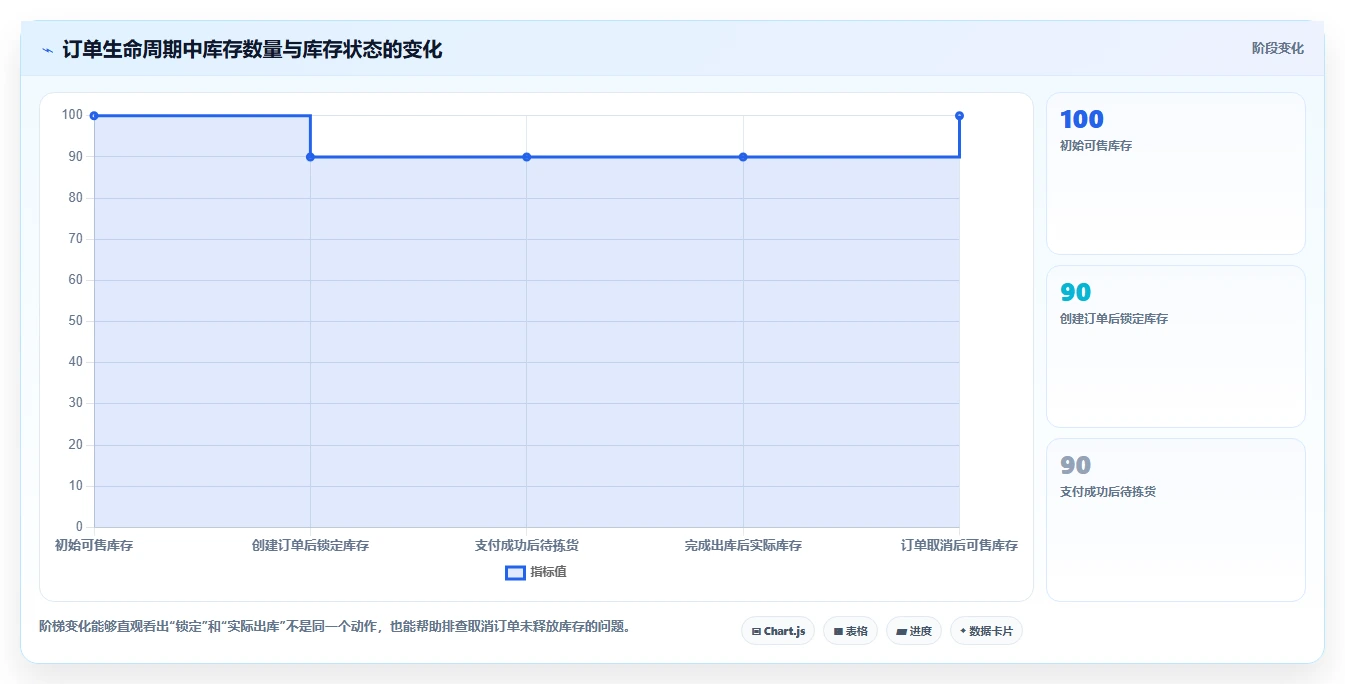Click the y-axis value 0
This screenshot has height=684, width=1345.
click(x=79, y=527)
